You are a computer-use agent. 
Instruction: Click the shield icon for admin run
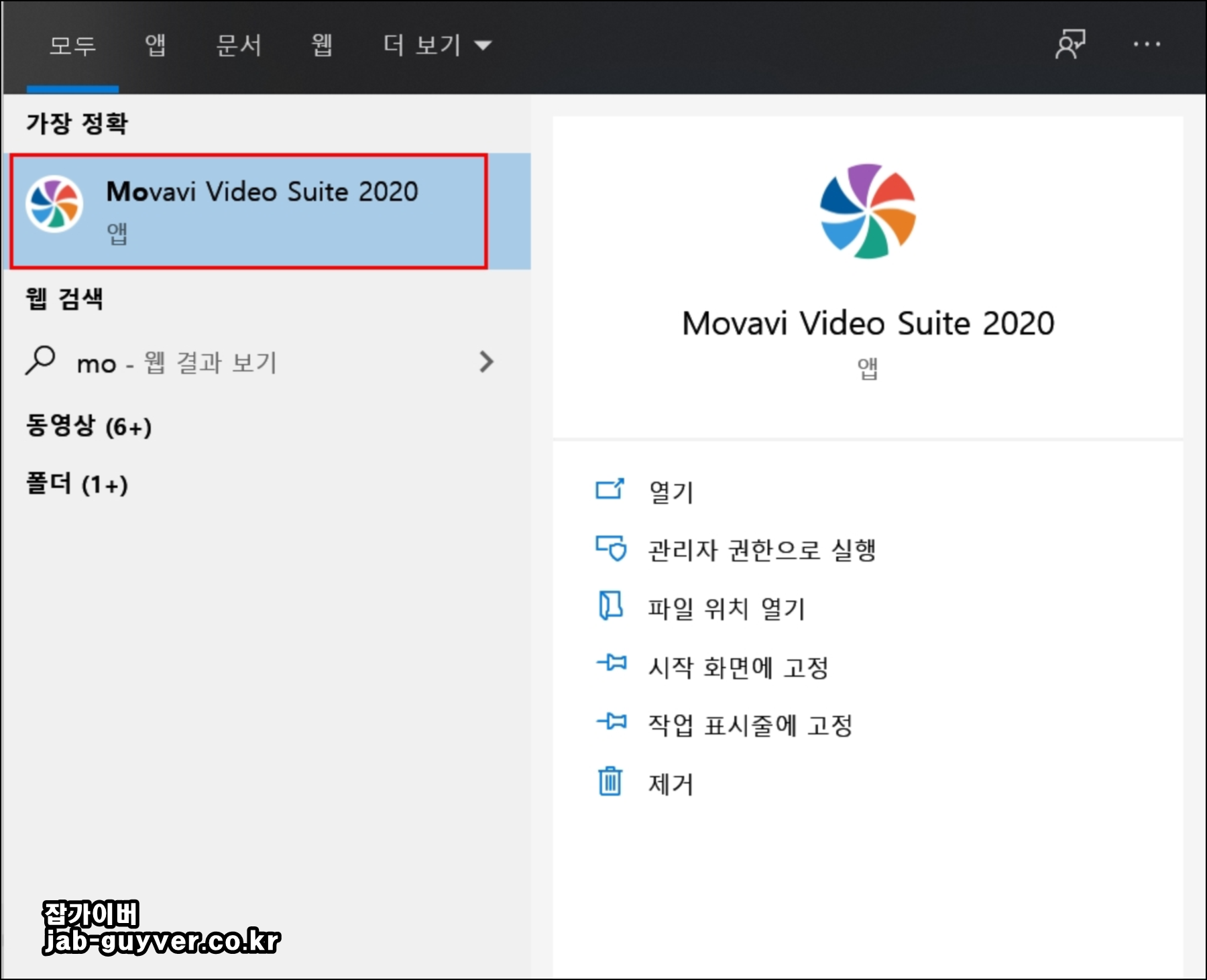coord(611,548)
